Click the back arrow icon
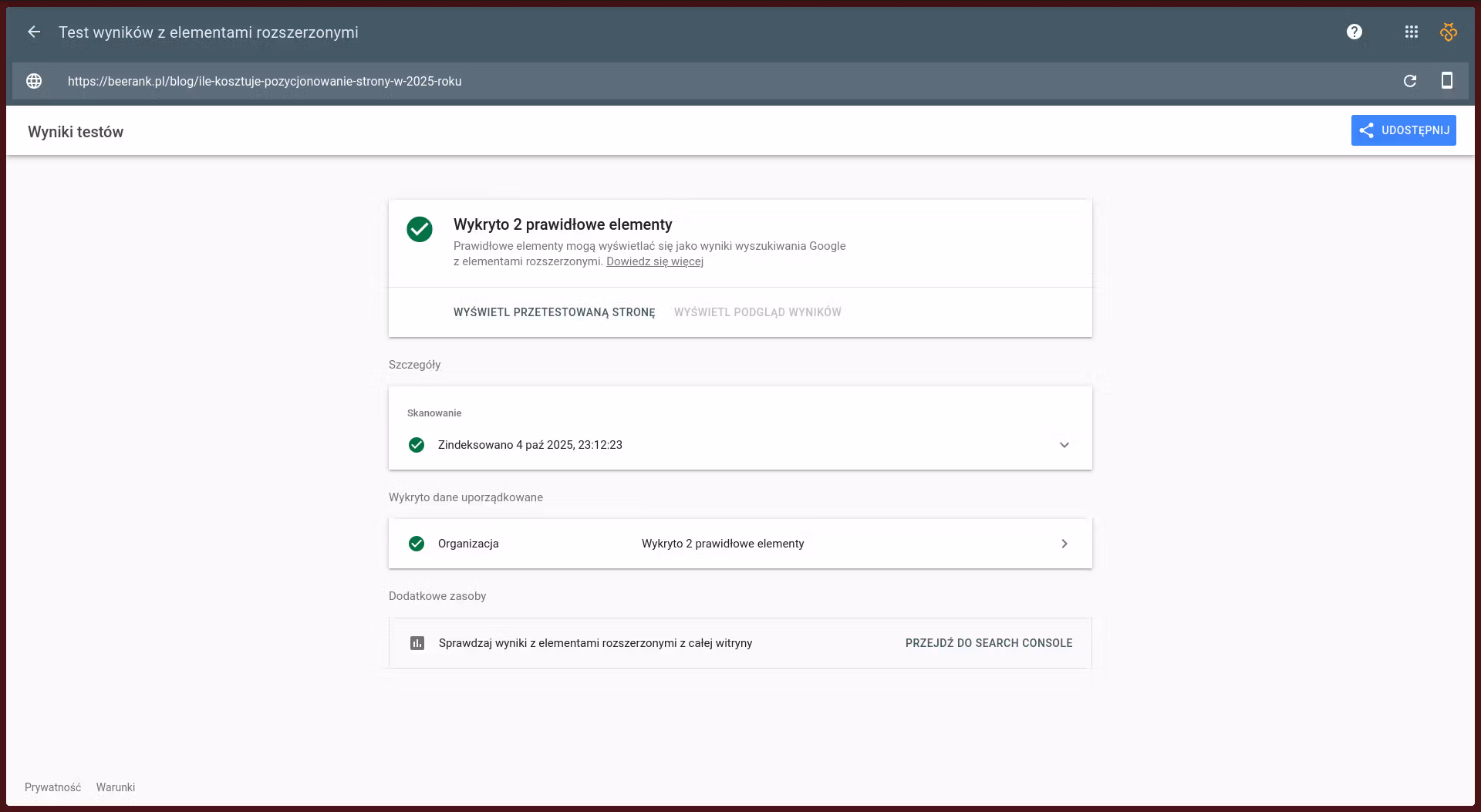This screenshot has height=812, width=1481. click(x=34, y=32)
